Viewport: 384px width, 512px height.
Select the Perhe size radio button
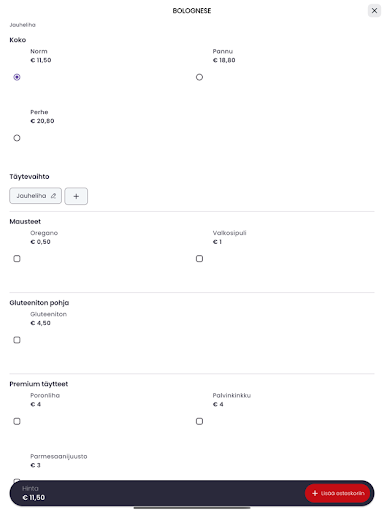click(17, 138)
